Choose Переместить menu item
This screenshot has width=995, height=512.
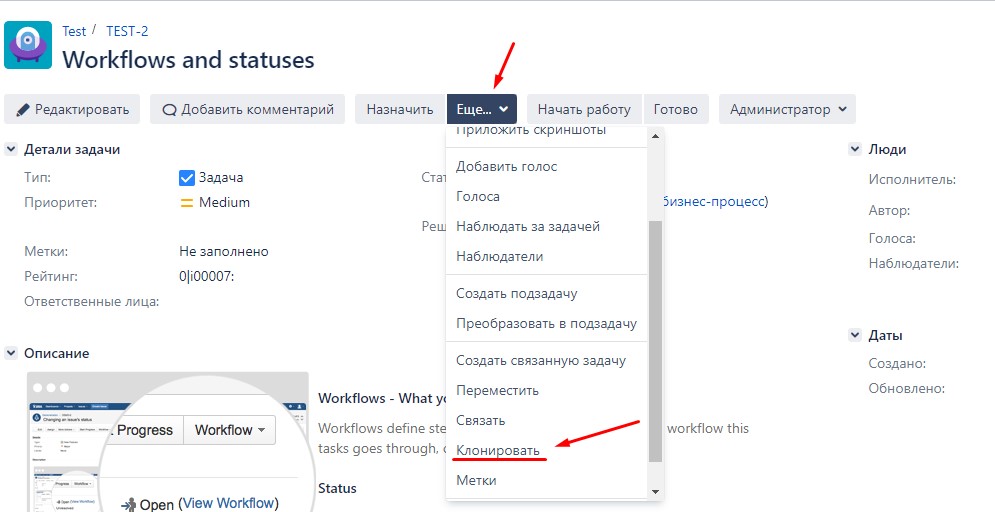546,390
